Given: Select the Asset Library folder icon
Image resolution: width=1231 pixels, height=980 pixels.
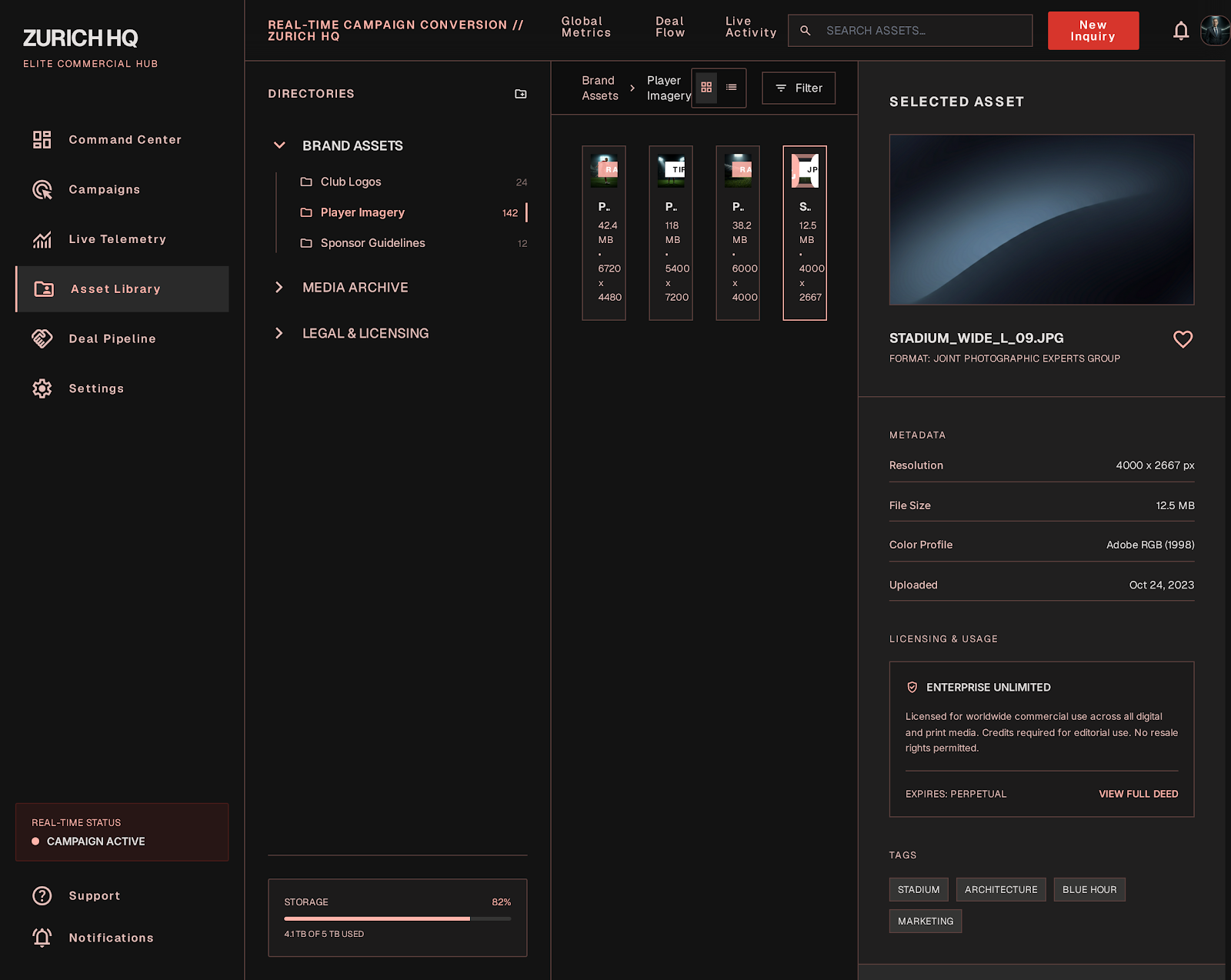Looking at the screenshot, I should pos(44,289).
